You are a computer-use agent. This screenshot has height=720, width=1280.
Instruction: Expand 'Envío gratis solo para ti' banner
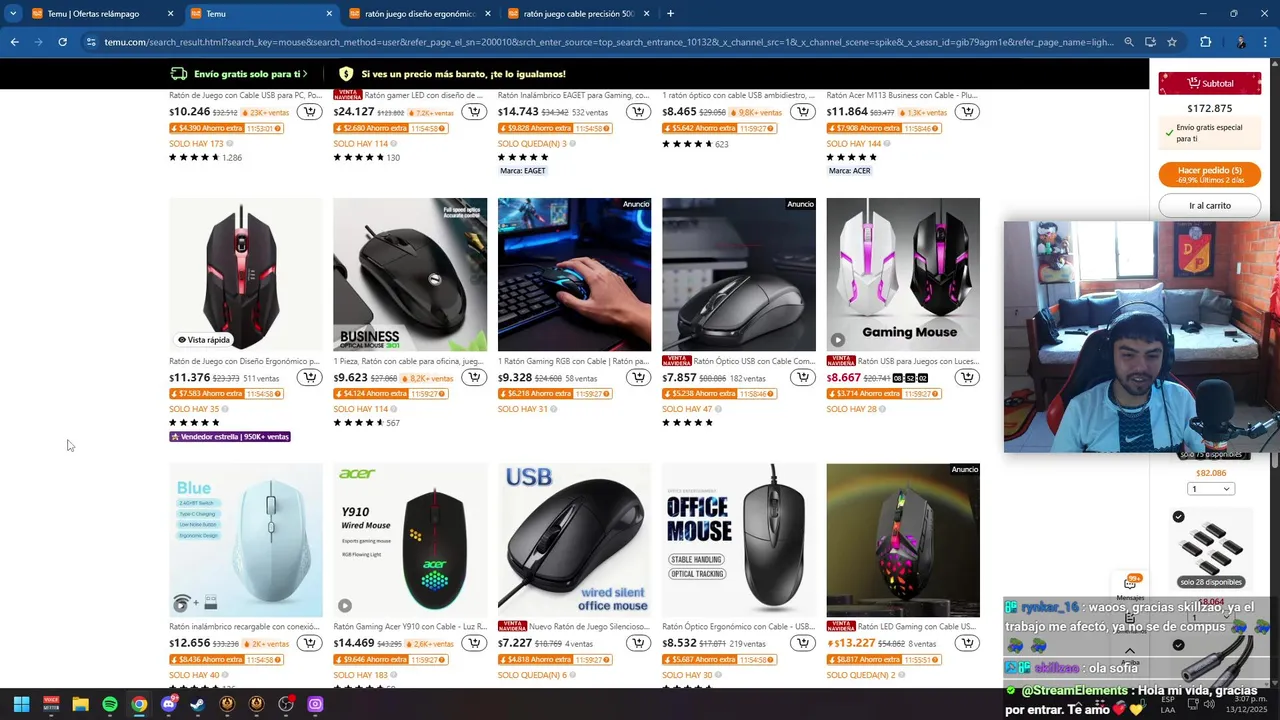pos(239,74)
